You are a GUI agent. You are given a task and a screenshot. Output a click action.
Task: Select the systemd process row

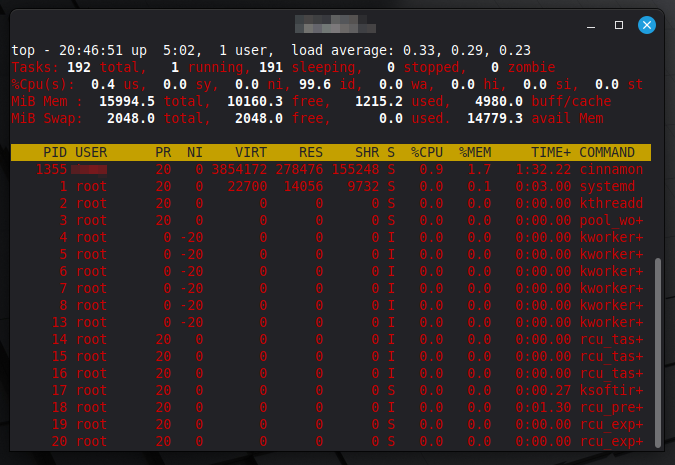(x=330, y=187)
